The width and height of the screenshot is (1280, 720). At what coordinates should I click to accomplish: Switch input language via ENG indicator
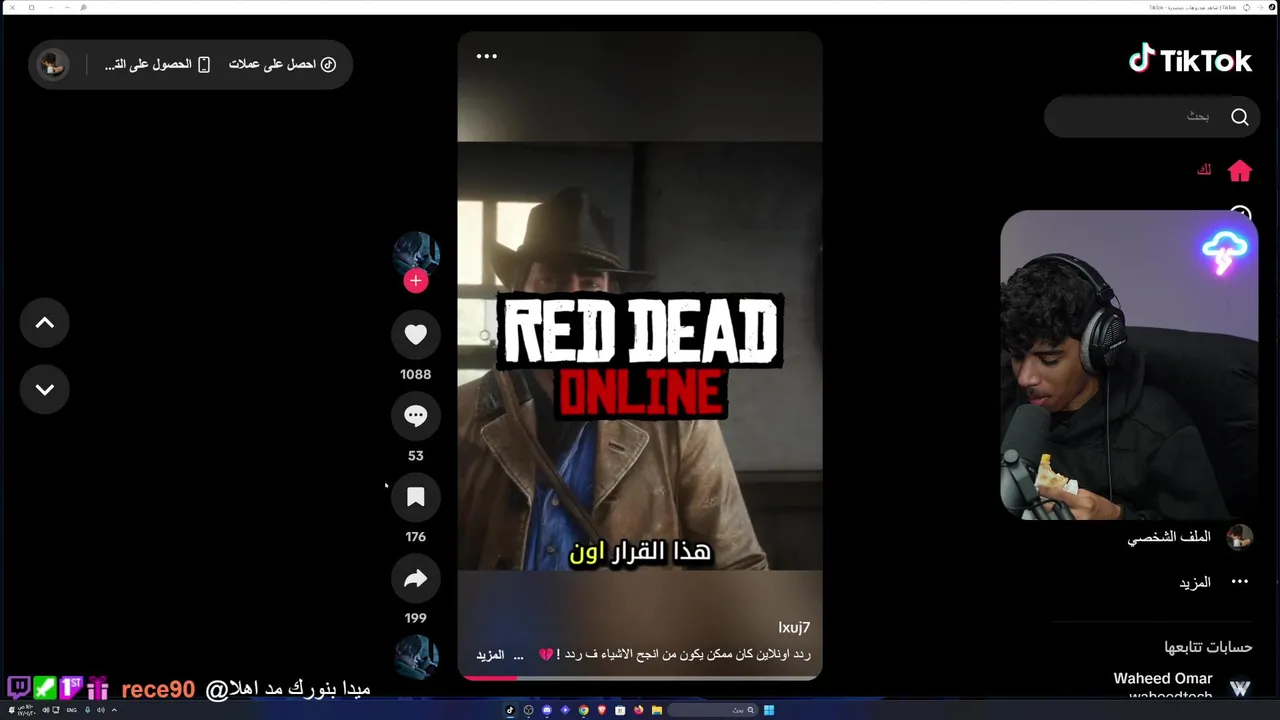72,710
